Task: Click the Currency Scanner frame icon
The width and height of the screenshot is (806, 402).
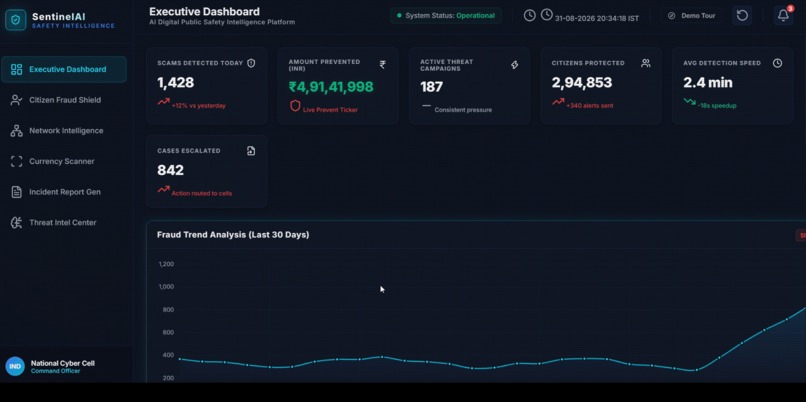Action: 16,161
